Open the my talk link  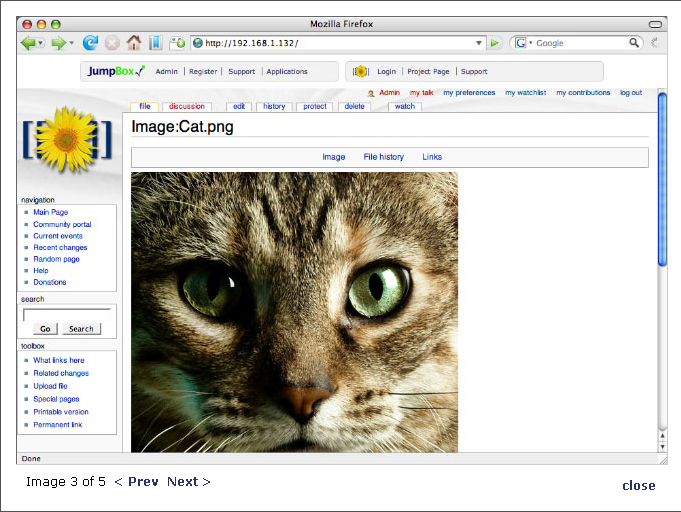click(421, 92)
